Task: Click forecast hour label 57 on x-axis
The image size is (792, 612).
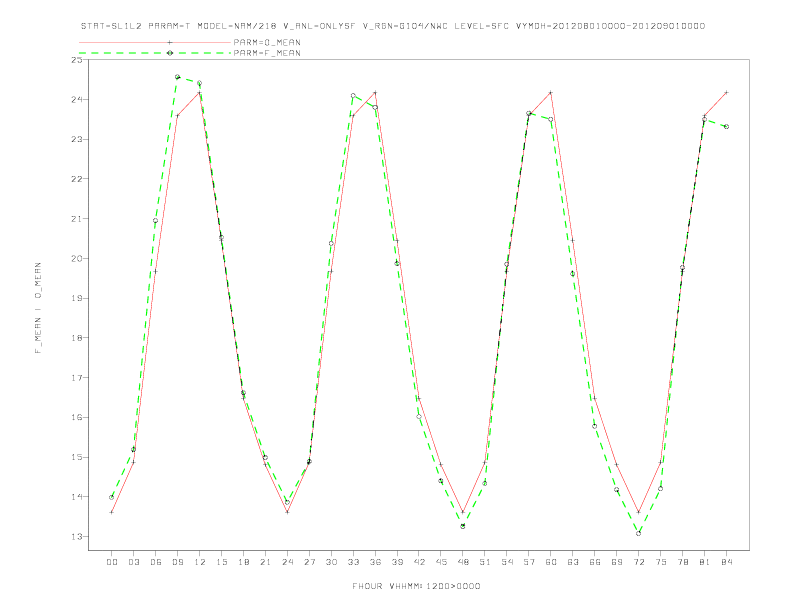Action: (x=529, y=562)
